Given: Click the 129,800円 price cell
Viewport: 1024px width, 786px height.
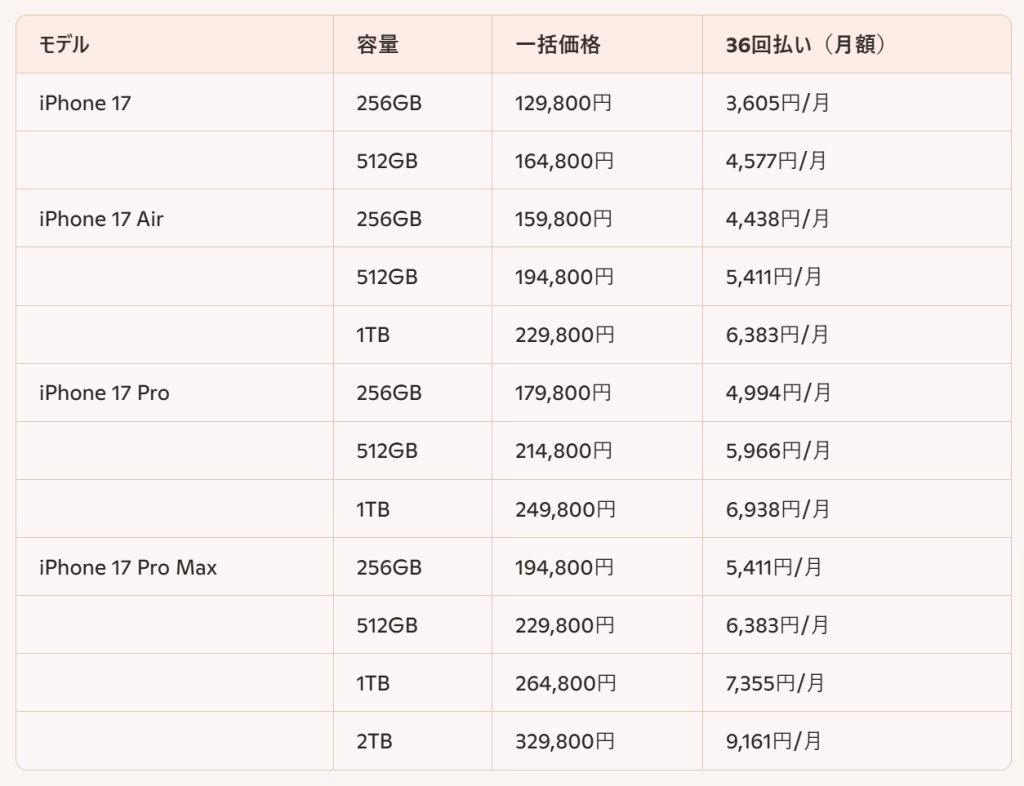Looking at the screenshot, I should 564,103.
